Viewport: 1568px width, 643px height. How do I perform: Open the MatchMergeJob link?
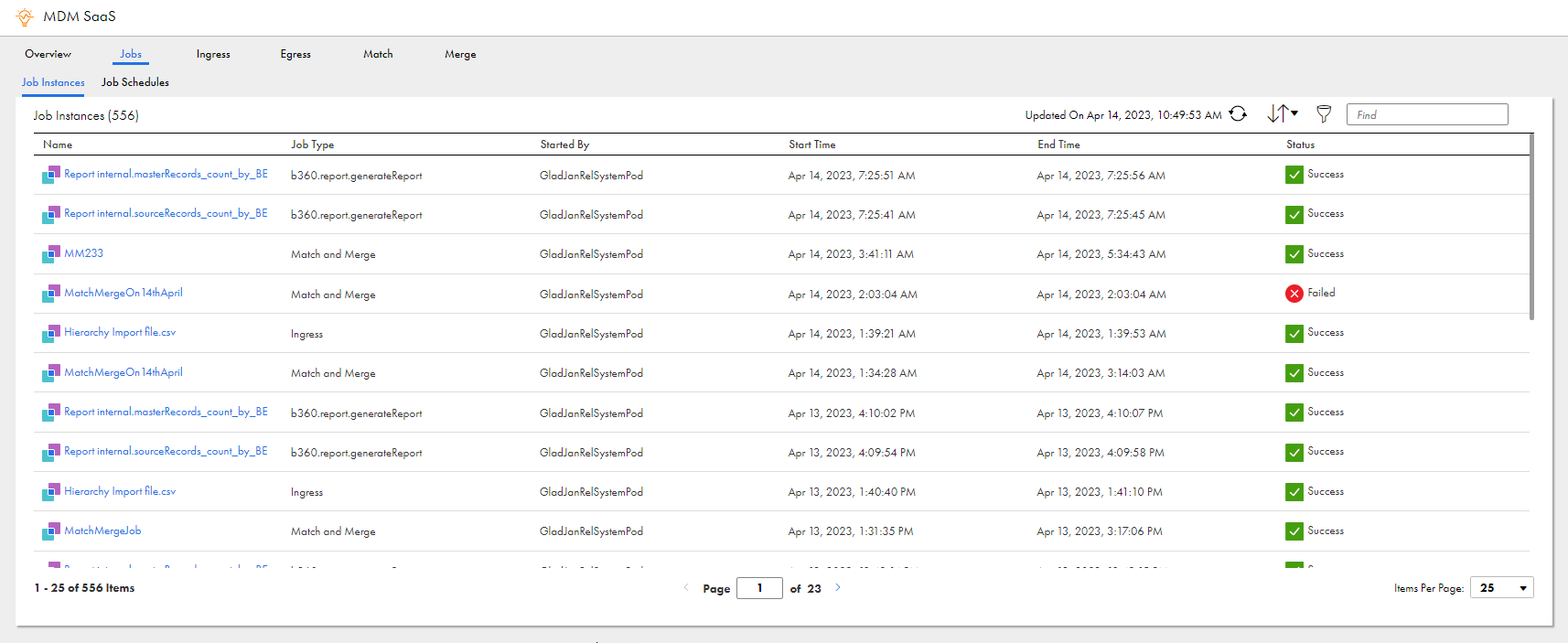pyautogui.click(x=102, y=530)
